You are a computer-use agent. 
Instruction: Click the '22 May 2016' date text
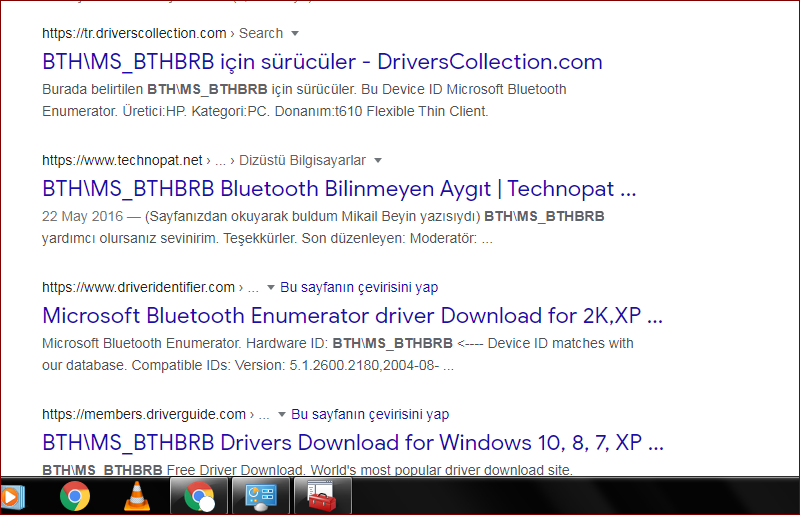pyautogui.click(x=82, y=216)
